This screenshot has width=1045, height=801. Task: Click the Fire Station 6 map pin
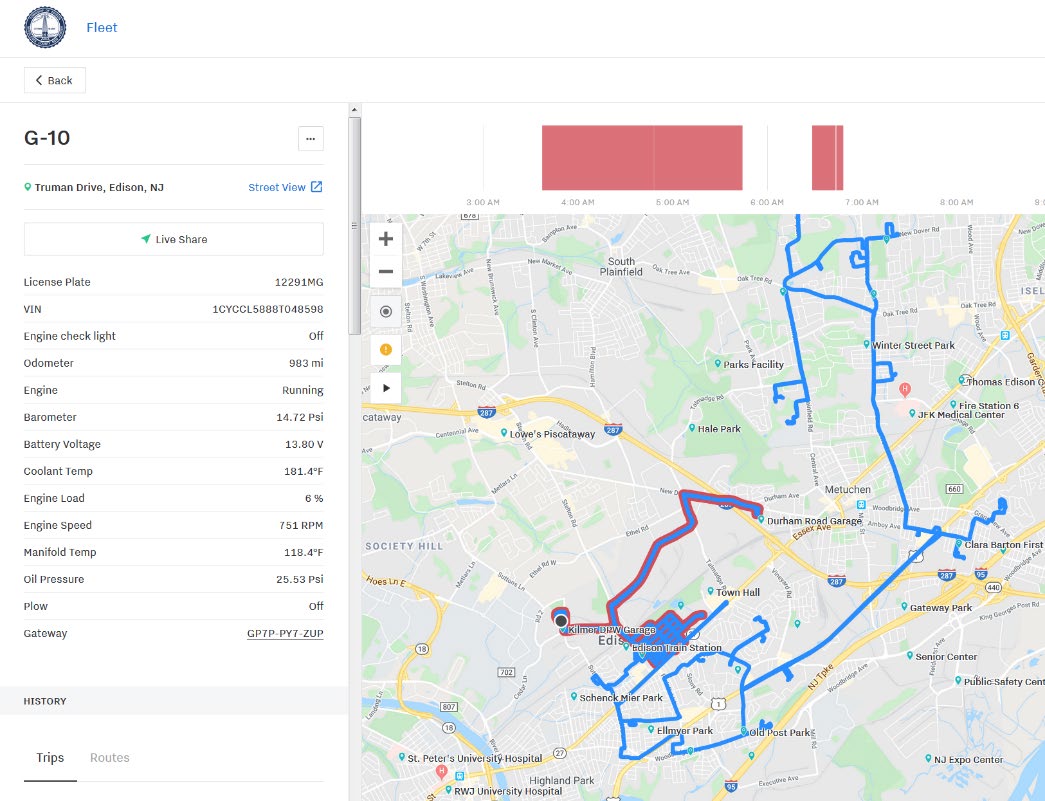click(953, 404)
